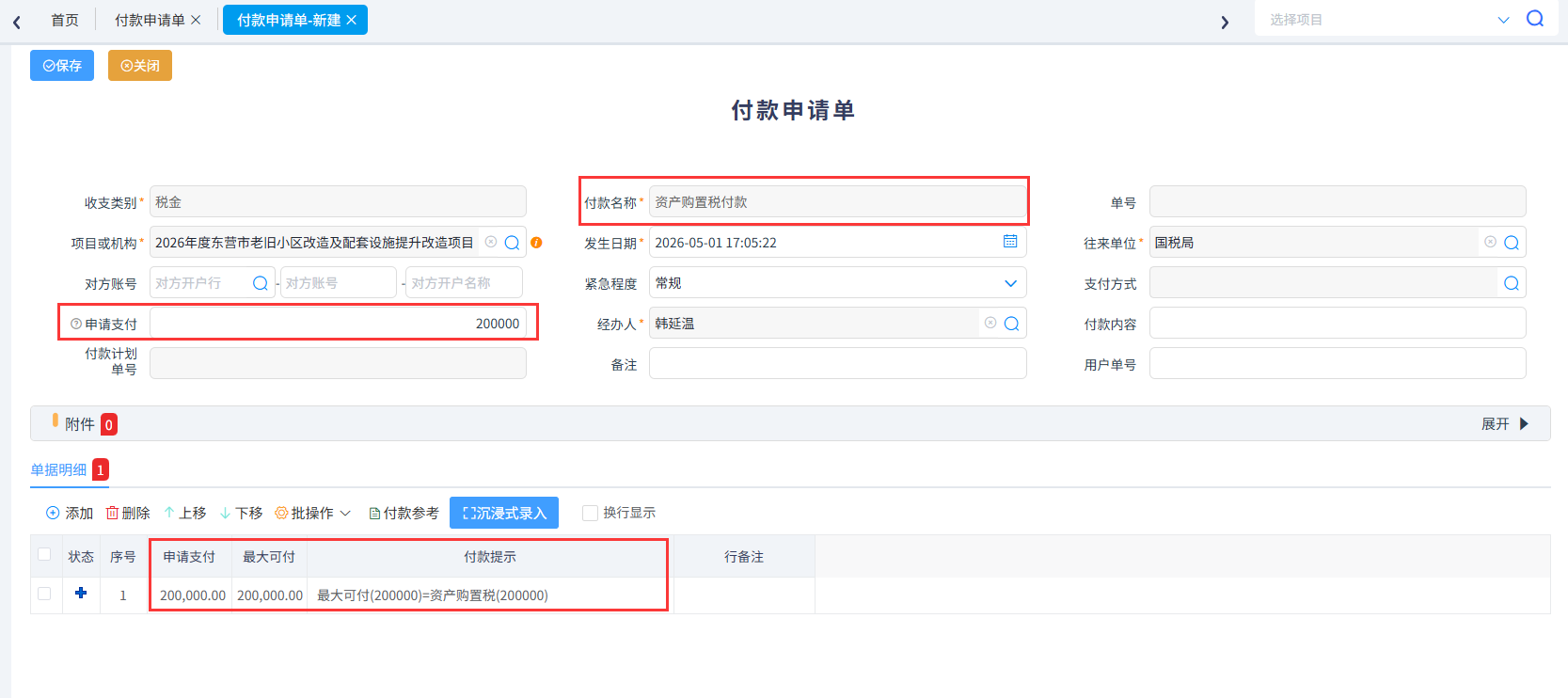Screen dimensions: 1568x698
Task: Click the orange info icon beside 项目或机构
Action: pos(536,243)
